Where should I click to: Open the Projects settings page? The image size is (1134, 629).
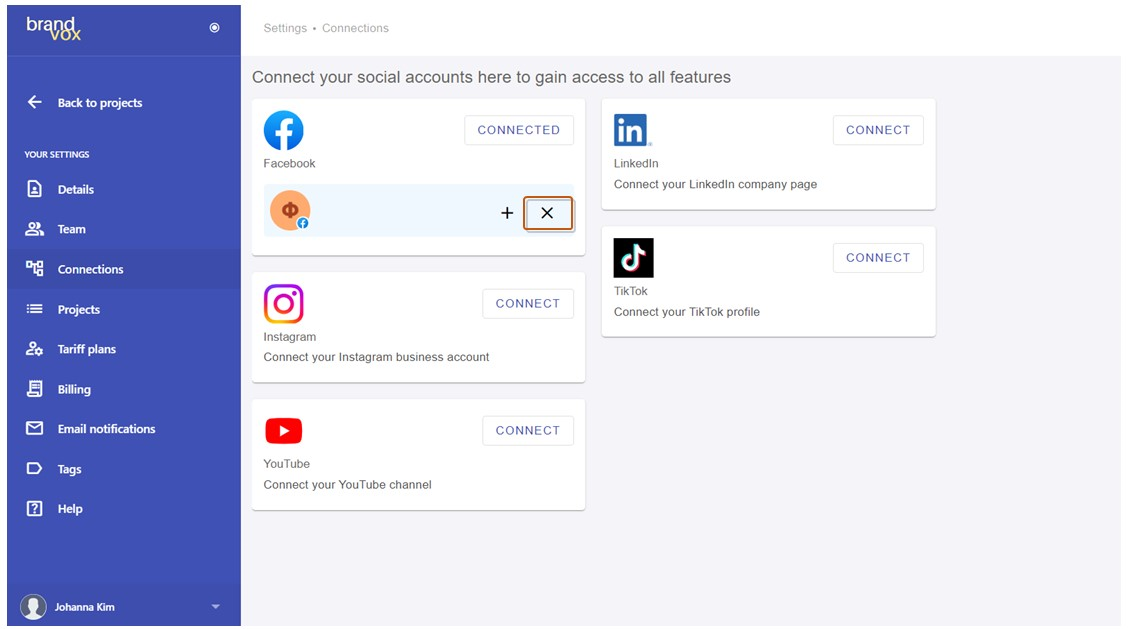coord(79,309)
